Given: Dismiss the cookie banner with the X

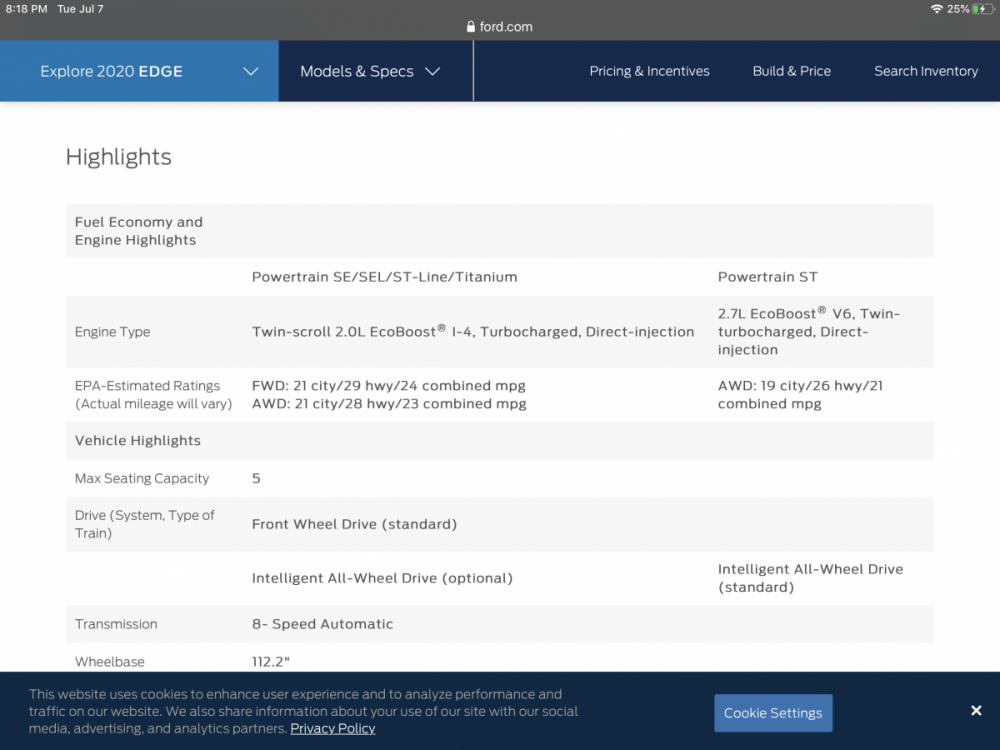Looking at the screenshot, I should (x=975, y=710).
